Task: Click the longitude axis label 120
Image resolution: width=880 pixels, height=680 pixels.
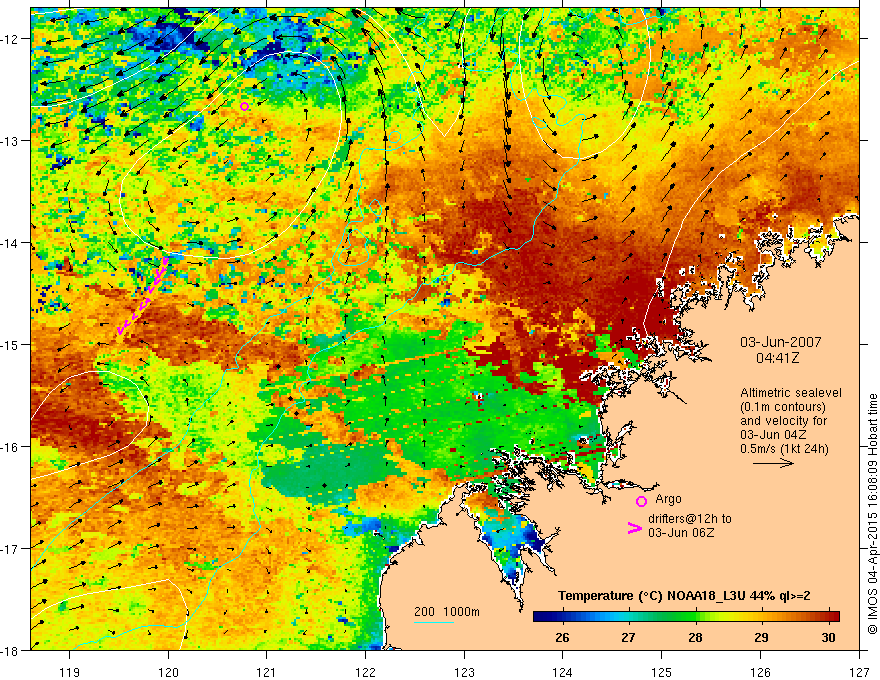Action: coord(168,672)
